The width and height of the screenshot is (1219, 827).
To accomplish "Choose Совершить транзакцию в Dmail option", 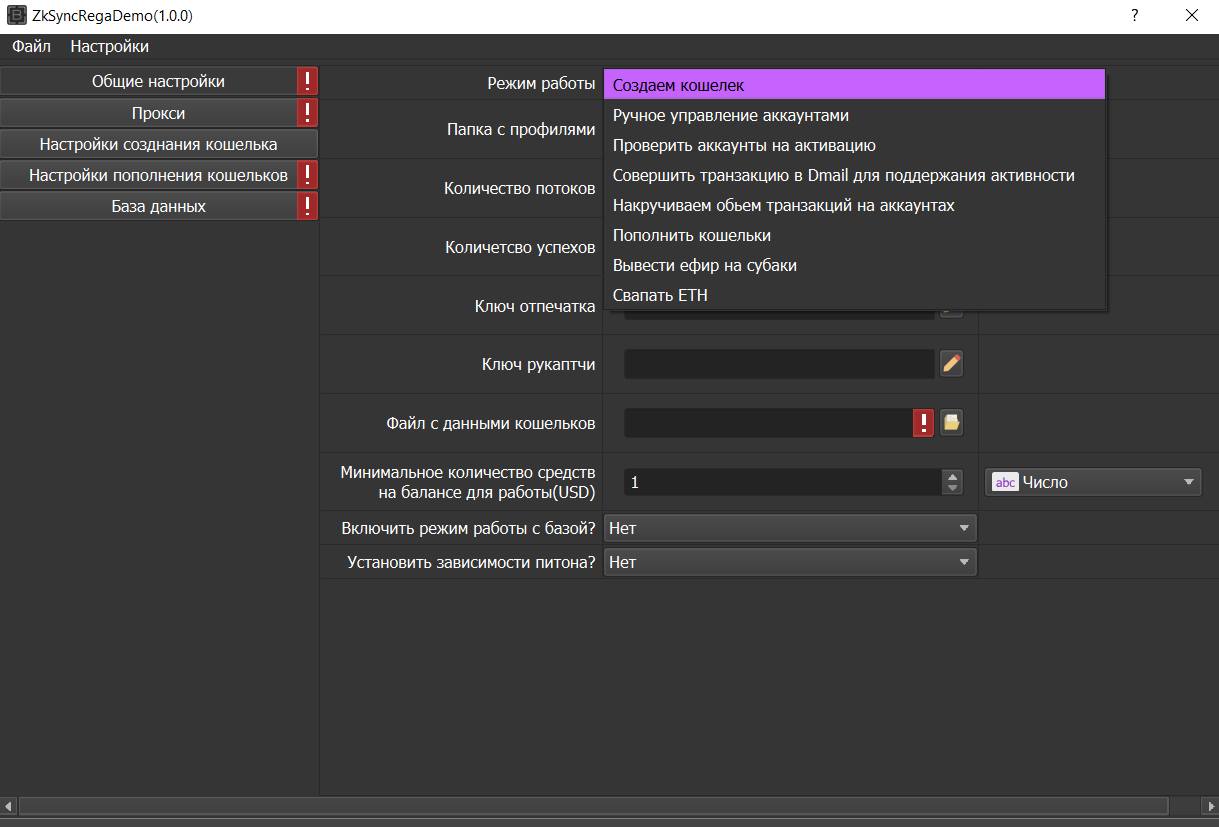I will coord(855,175).
